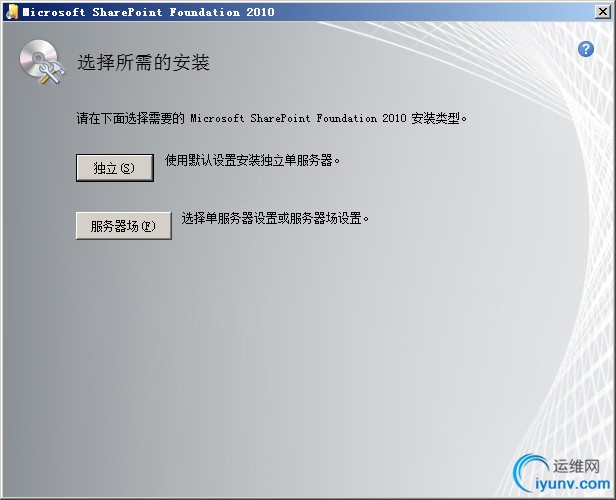Viewport: 616px width, 500px height.
Task: Choose the 服务器场(F) server farm button
Action: pos(124,226)
